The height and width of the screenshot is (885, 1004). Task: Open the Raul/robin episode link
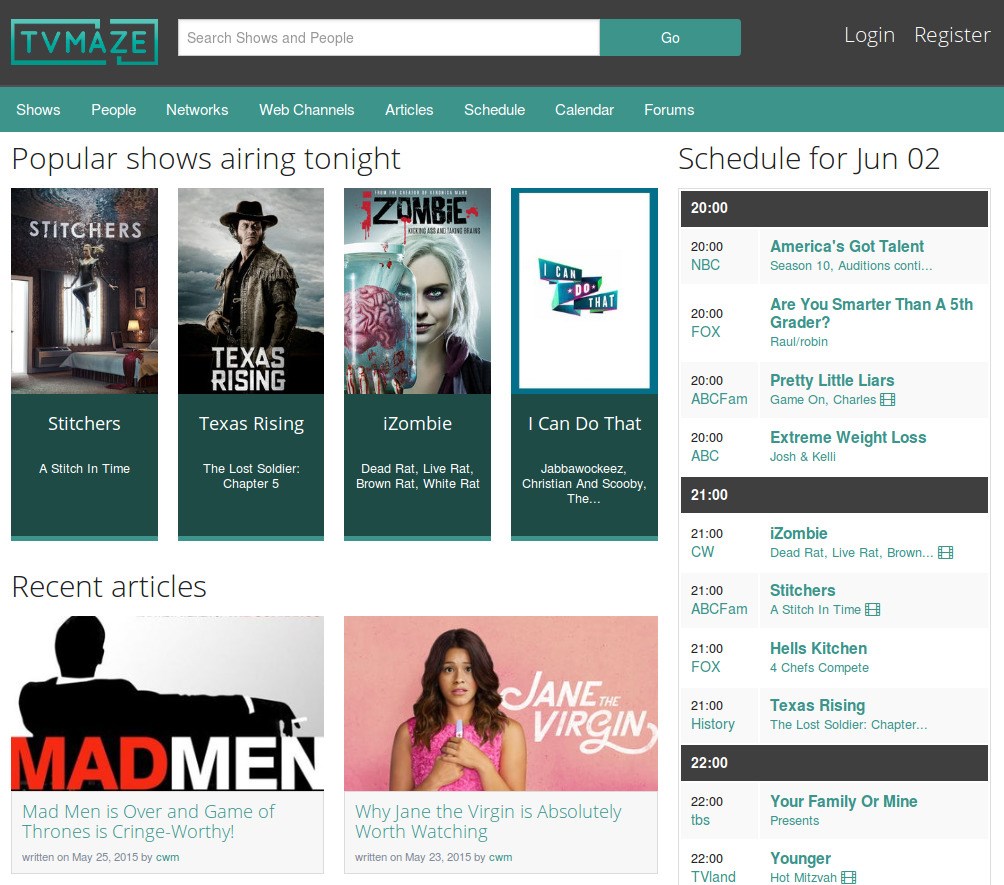coord(799,342)
